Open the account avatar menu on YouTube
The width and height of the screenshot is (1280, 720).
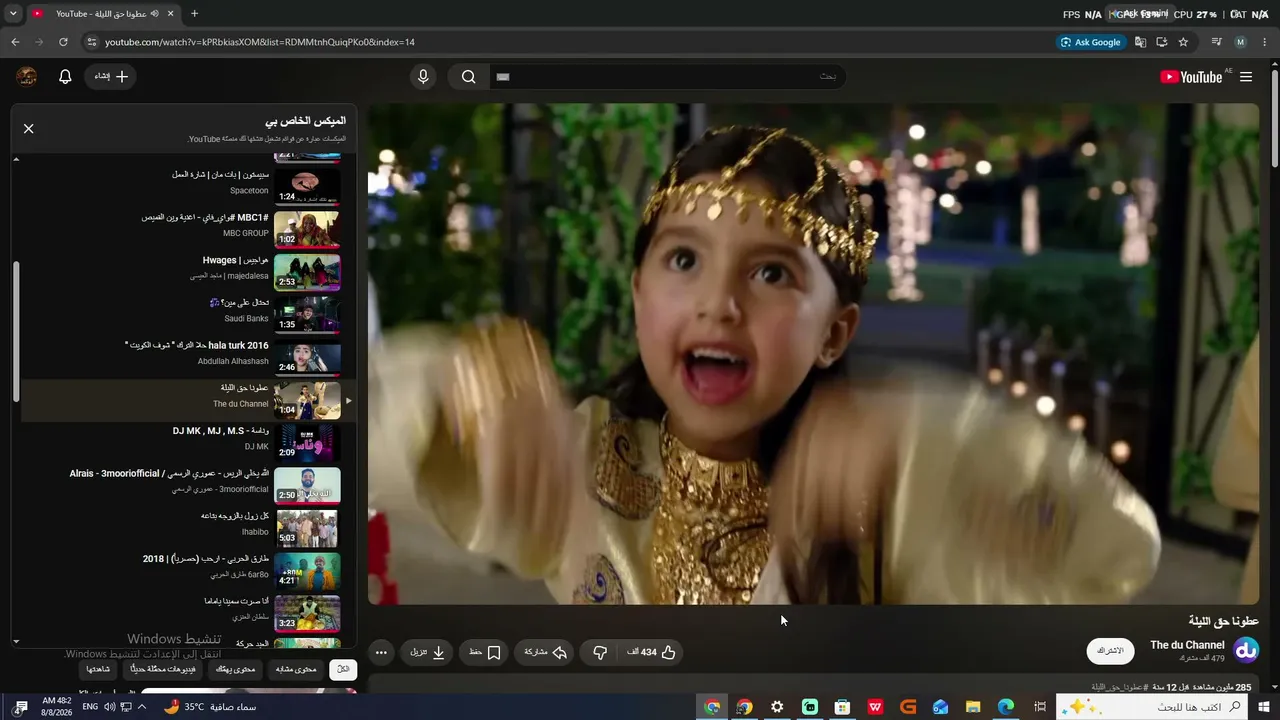(x=27, y=77)
